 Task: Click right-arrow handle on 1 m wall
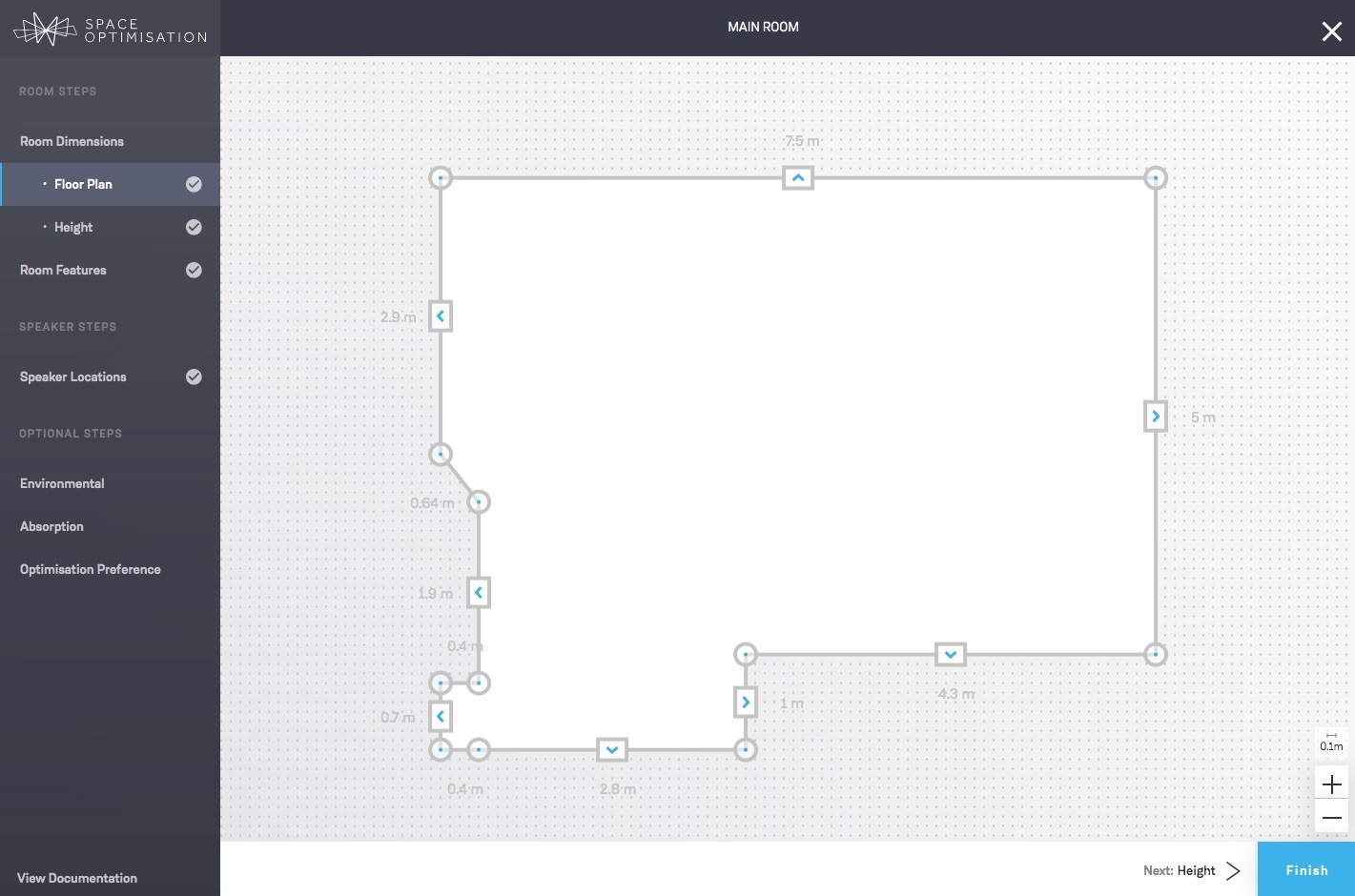click(746, 702)
